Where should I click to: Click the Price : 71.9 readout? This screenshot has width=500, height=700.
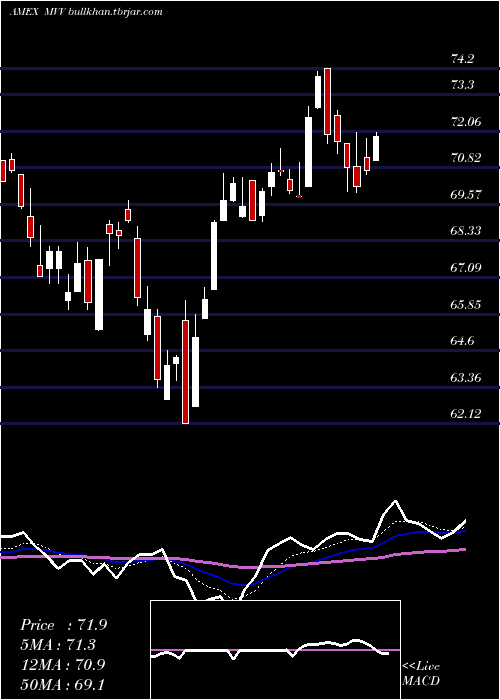click(x=63, y=625)
